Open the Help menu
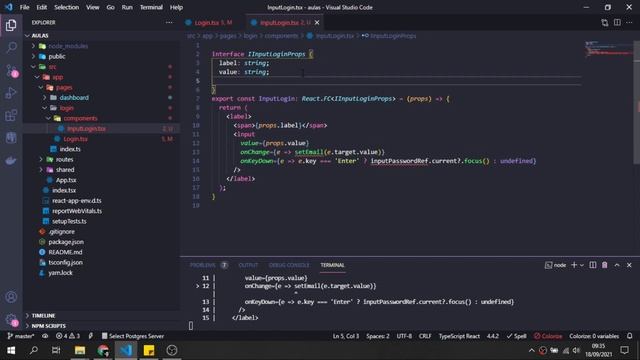The width and height of the screenshot is (640, 360). (x=176, y=7)
